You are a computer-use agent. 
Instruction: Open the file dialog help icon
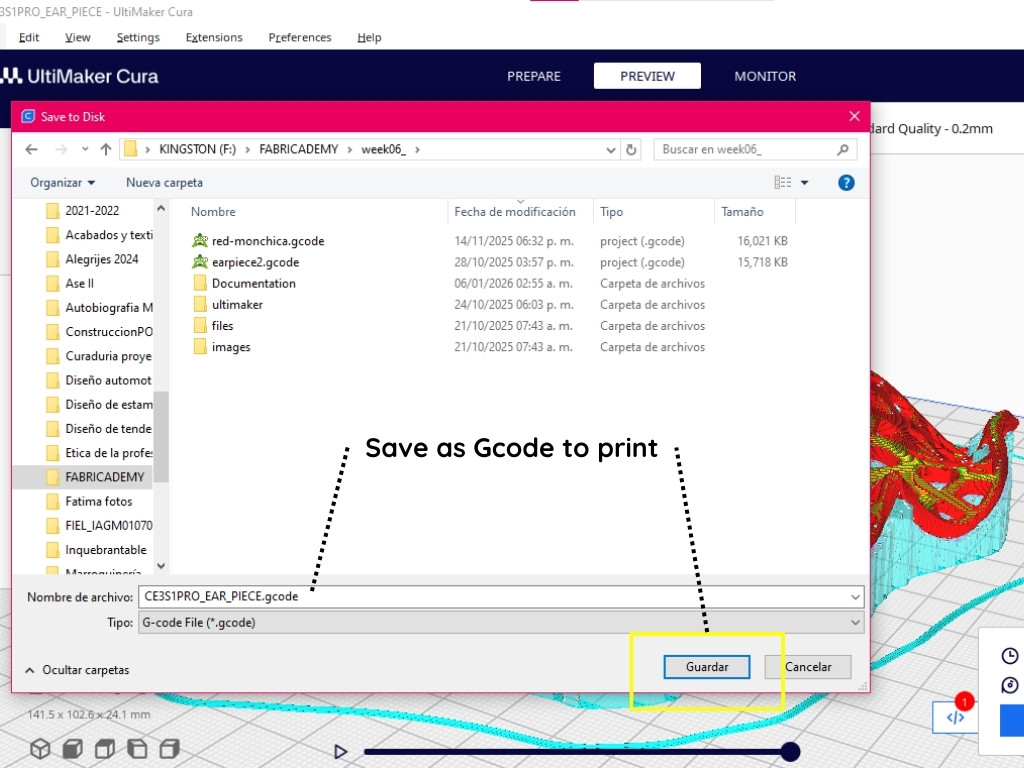click(x=846, y=183)
